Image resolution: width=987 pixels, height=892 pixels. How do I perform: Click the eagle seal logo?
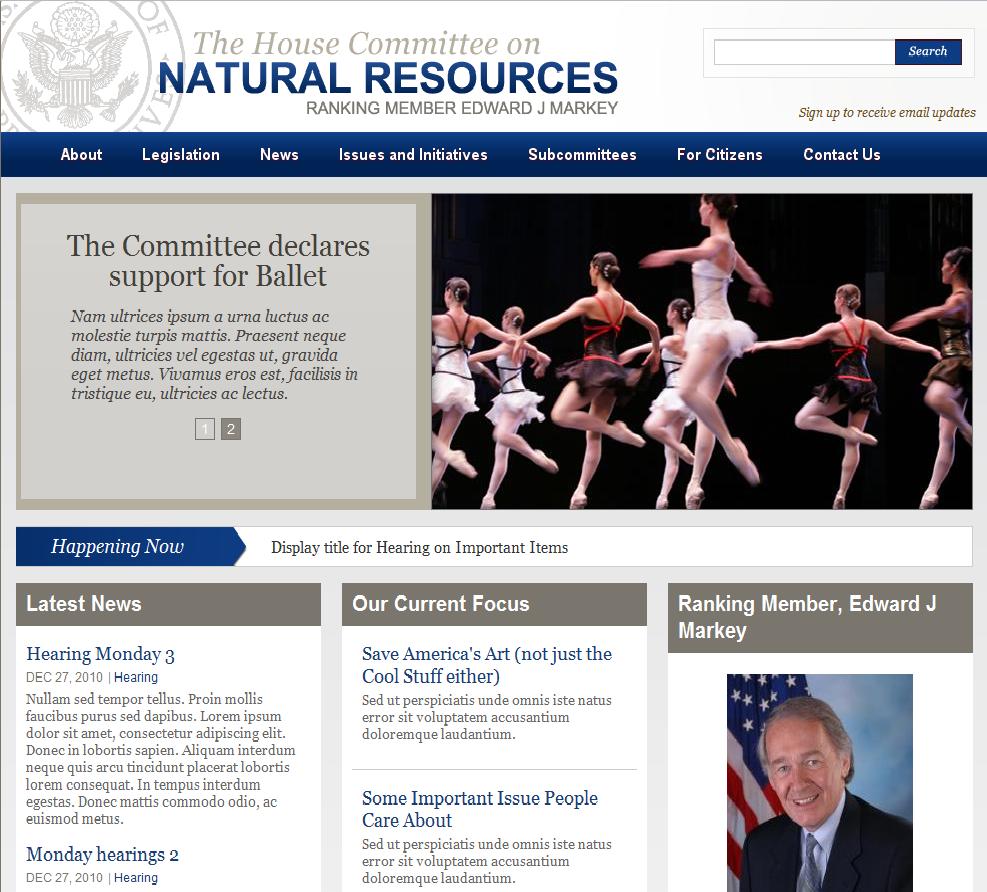click(x=75, y=65)
